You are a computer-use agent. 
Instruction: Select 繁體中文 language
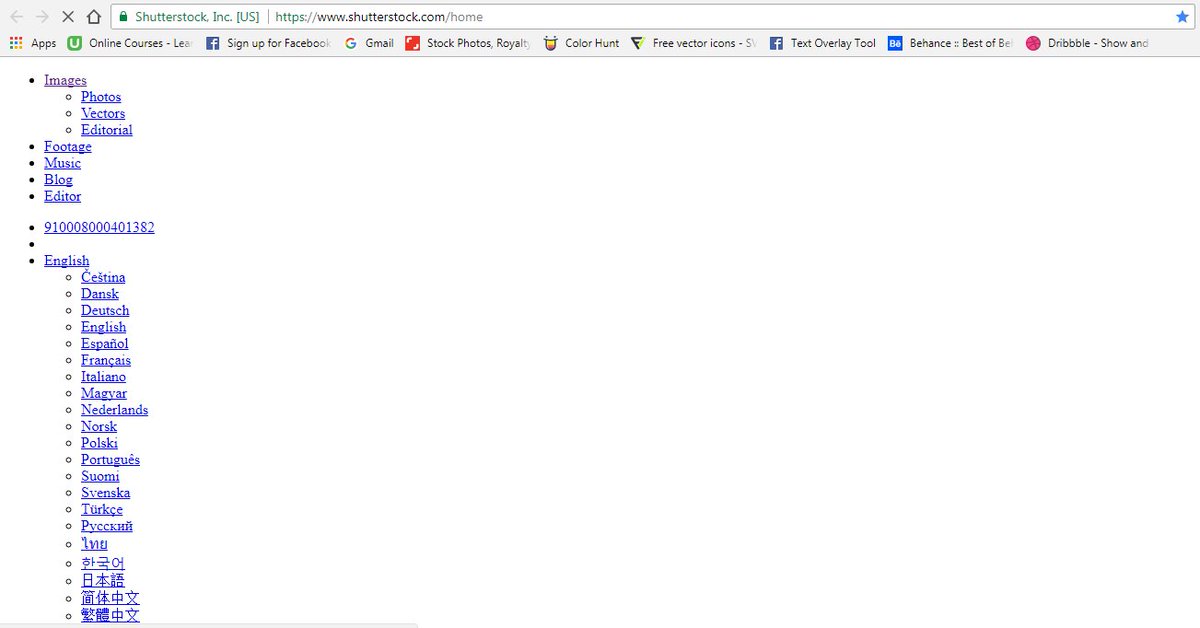point(111,615)
